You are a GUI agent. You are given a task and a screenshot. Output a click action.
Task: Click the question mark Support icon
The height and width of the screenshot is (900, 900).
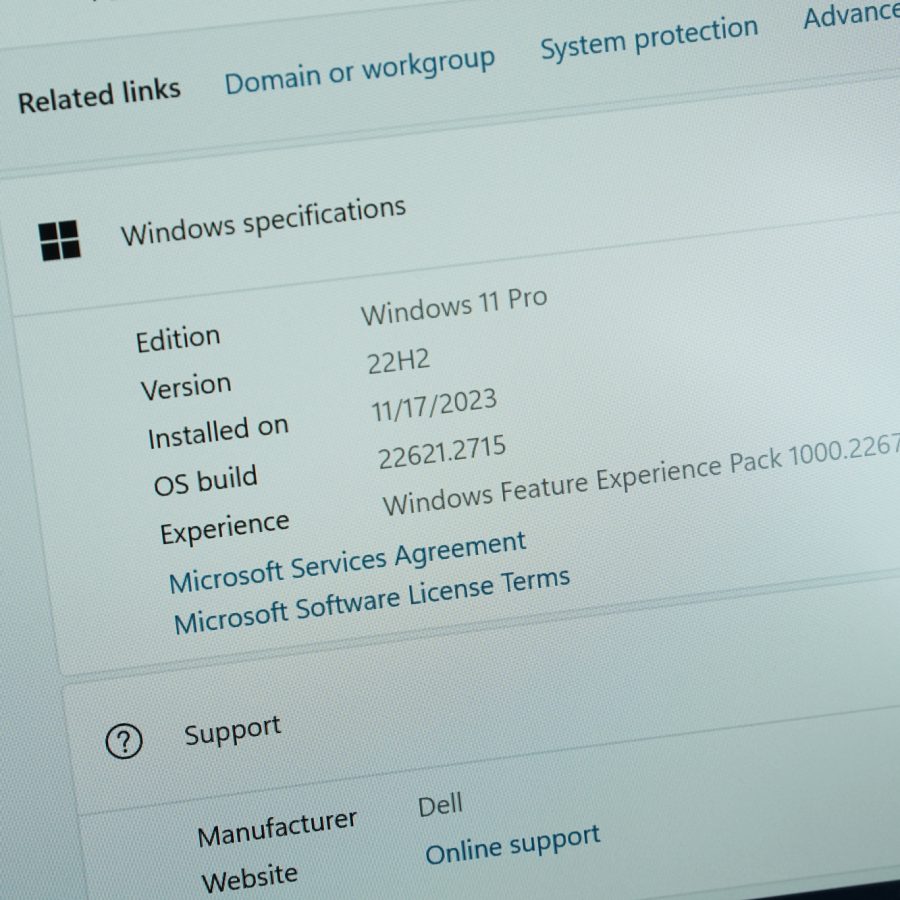click(x=124, y=741)
